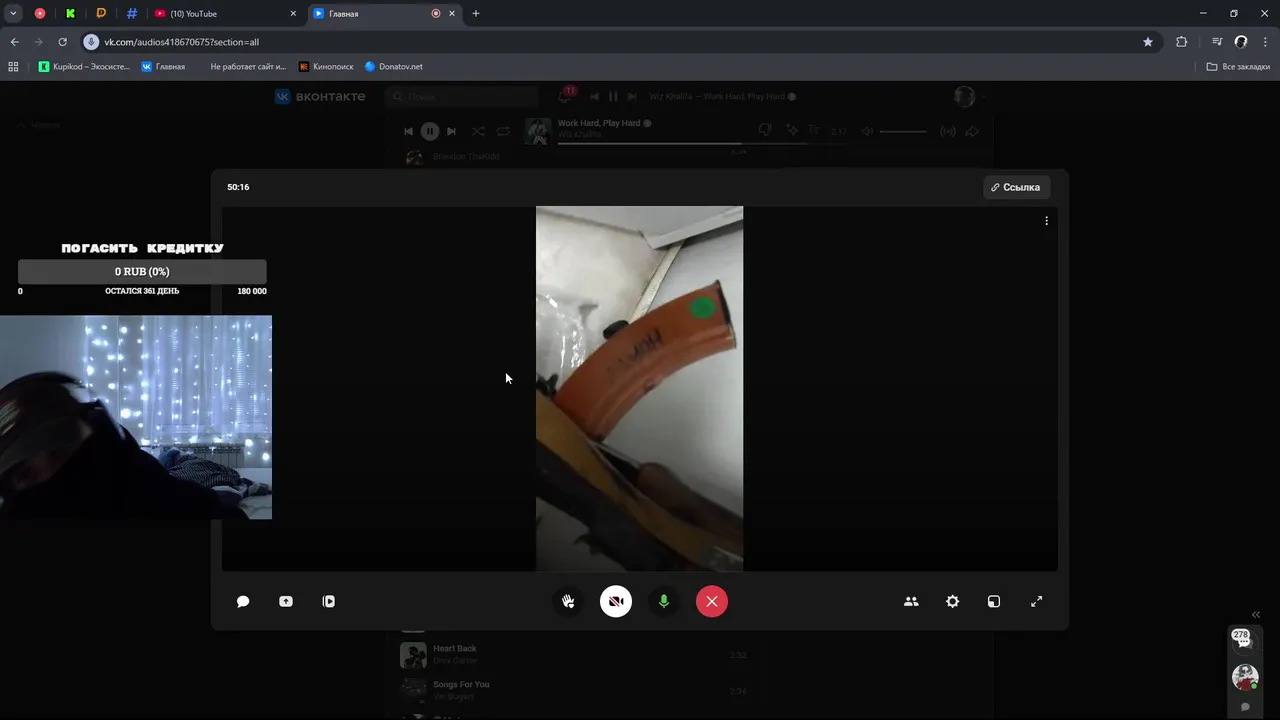Click the participant's video feed in the call

coord(639,388)
